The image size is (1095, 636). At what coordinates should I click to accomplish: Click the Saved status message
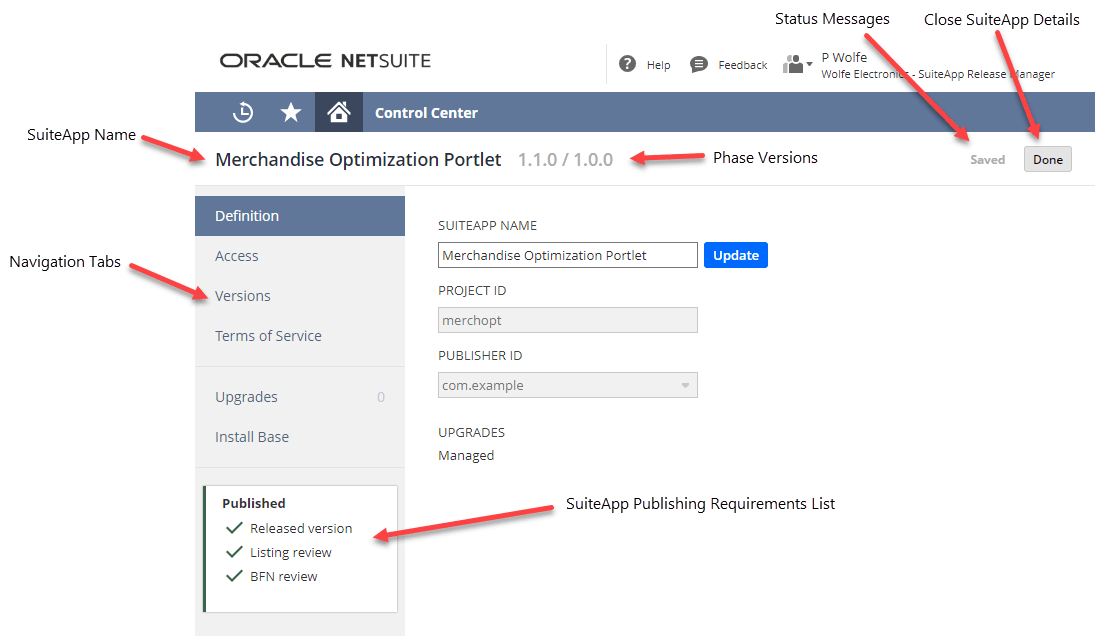point(987,160)
